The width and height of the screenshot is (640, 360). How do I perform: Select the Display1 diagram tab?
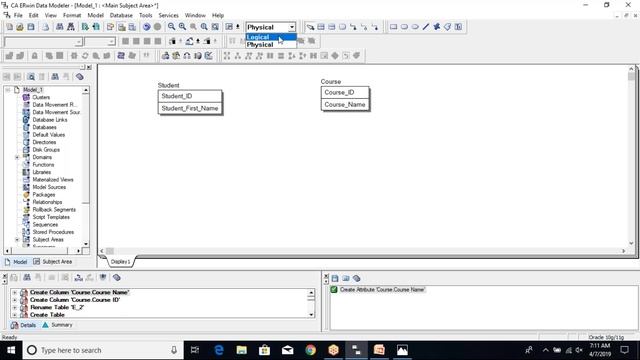click(x=120, y=262)
